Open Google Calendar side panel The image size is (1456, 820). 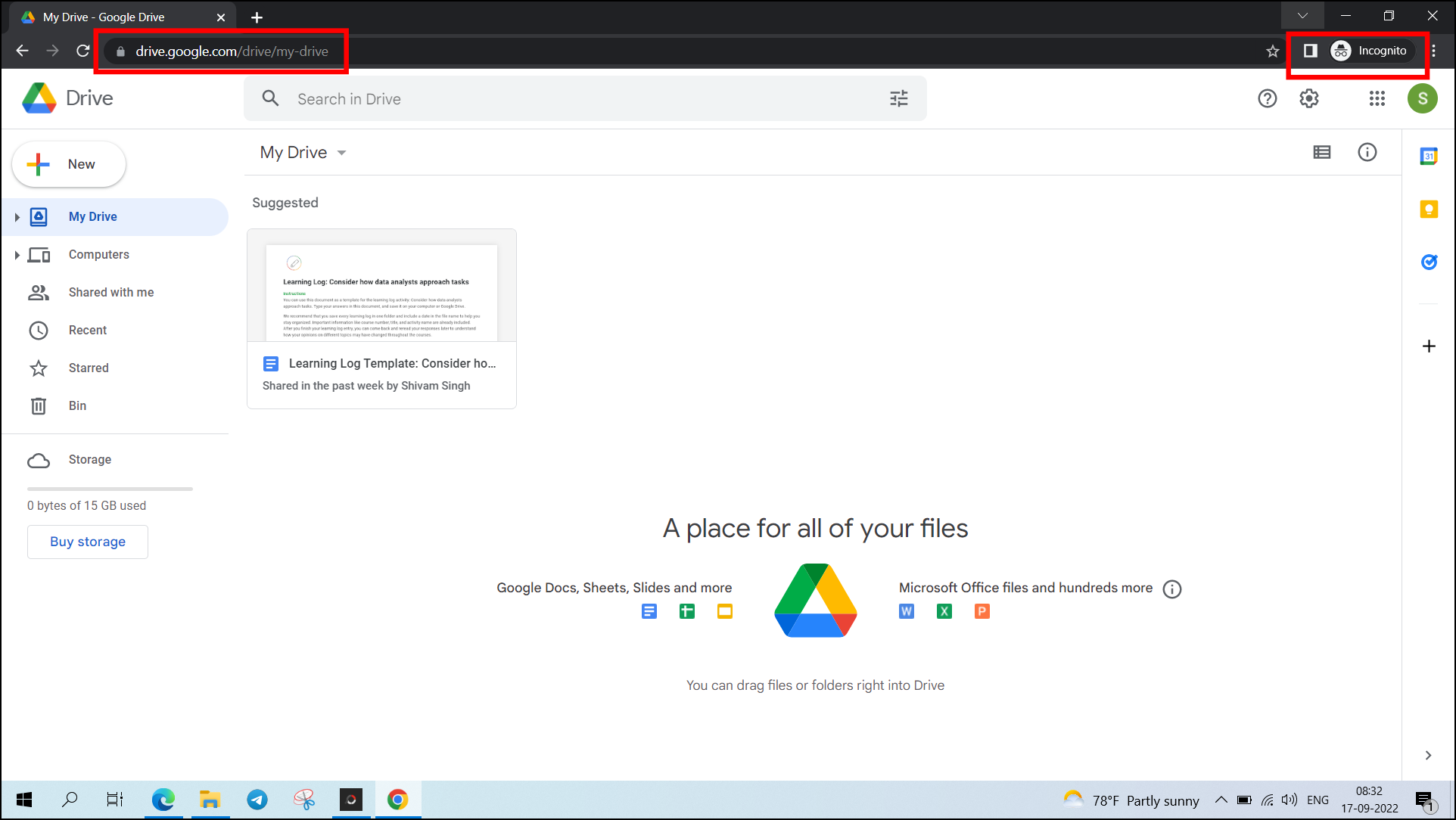pos(1428,157)
